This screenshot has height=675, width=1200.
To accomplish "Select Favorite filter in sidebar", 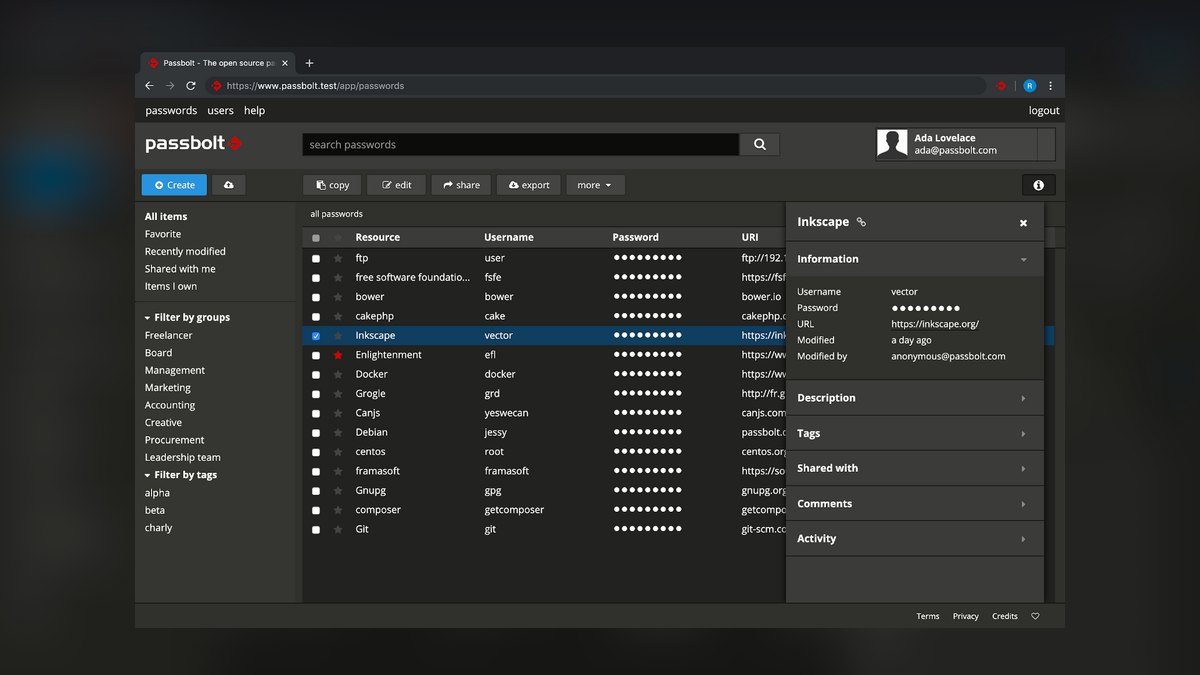I will 163,234.
